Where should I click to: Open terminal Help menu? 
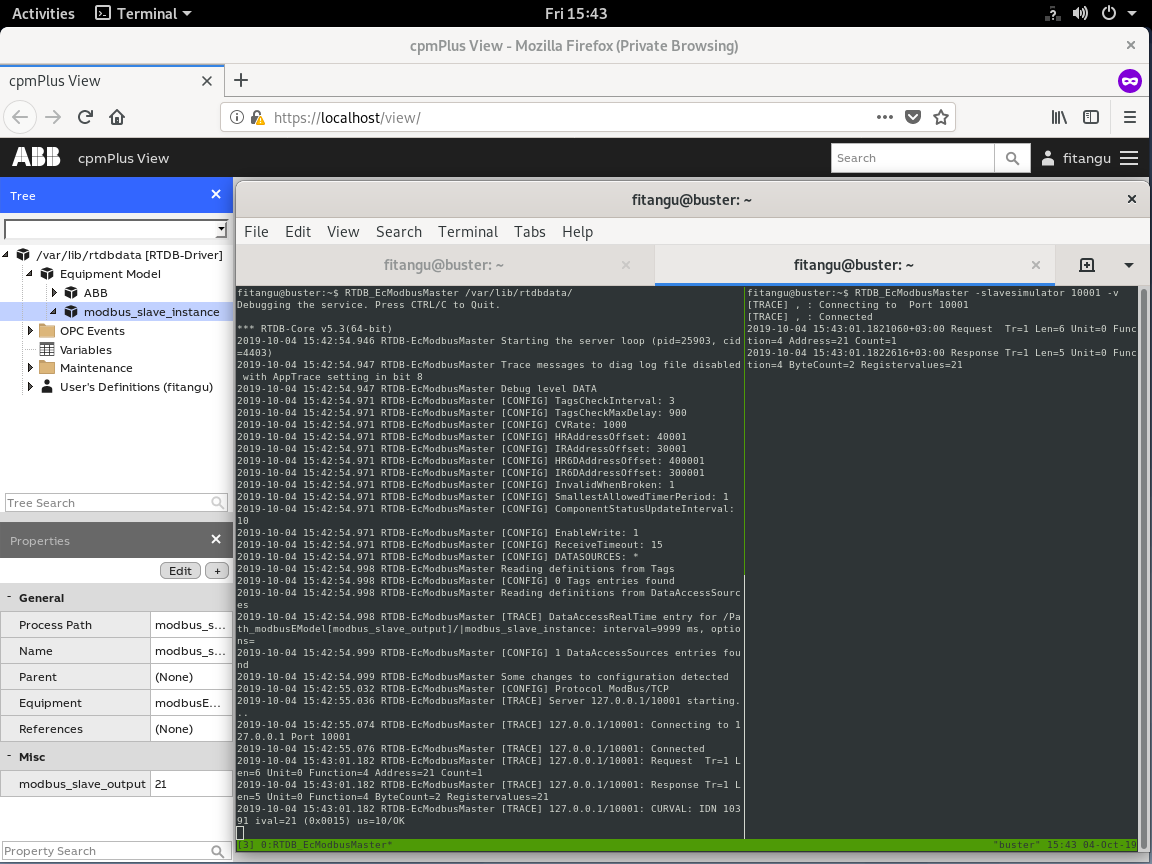(x=577, y=231)
